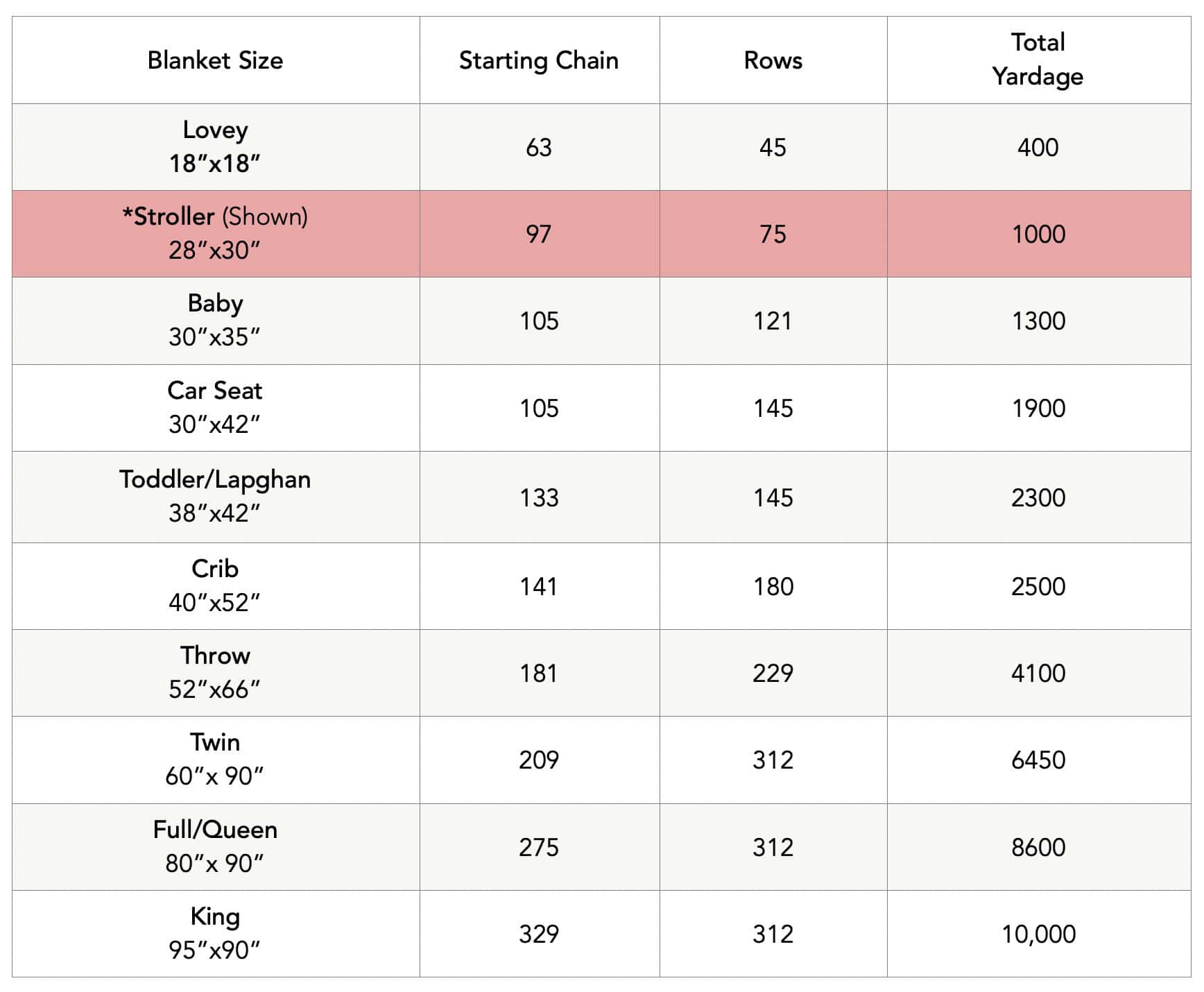The height and width of the screenshot is (992, 1204).
Task: Select the King 95"x90" cell
Action: (216, 934)
